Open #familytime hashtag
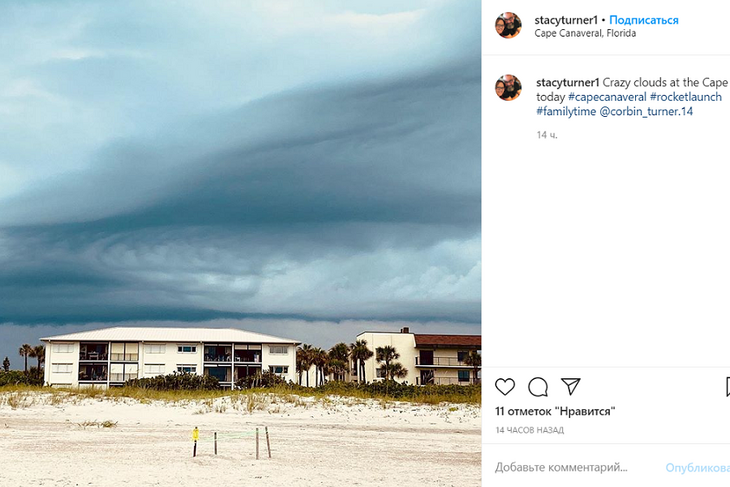 click(x=566, y=111)
